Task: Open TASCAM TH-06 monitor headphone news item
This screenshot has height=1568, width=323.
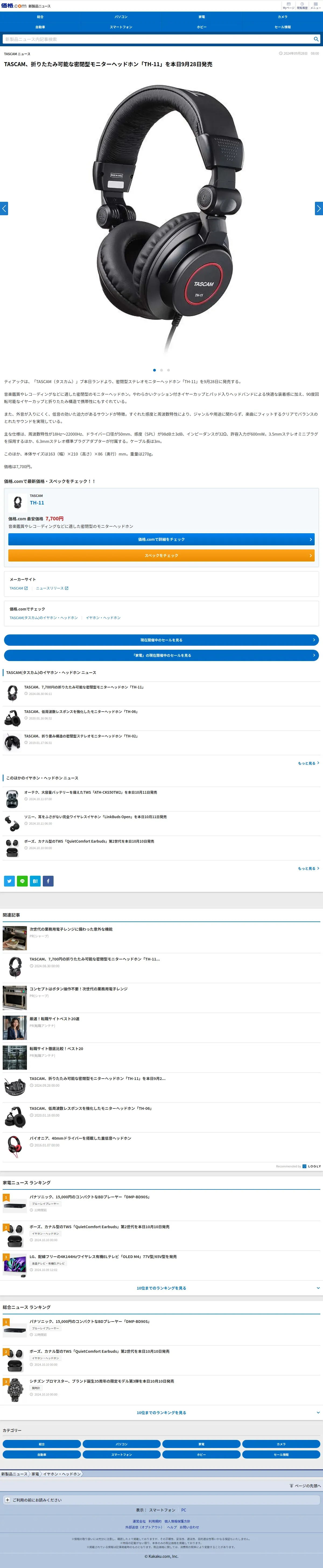Action: (161, 718)
